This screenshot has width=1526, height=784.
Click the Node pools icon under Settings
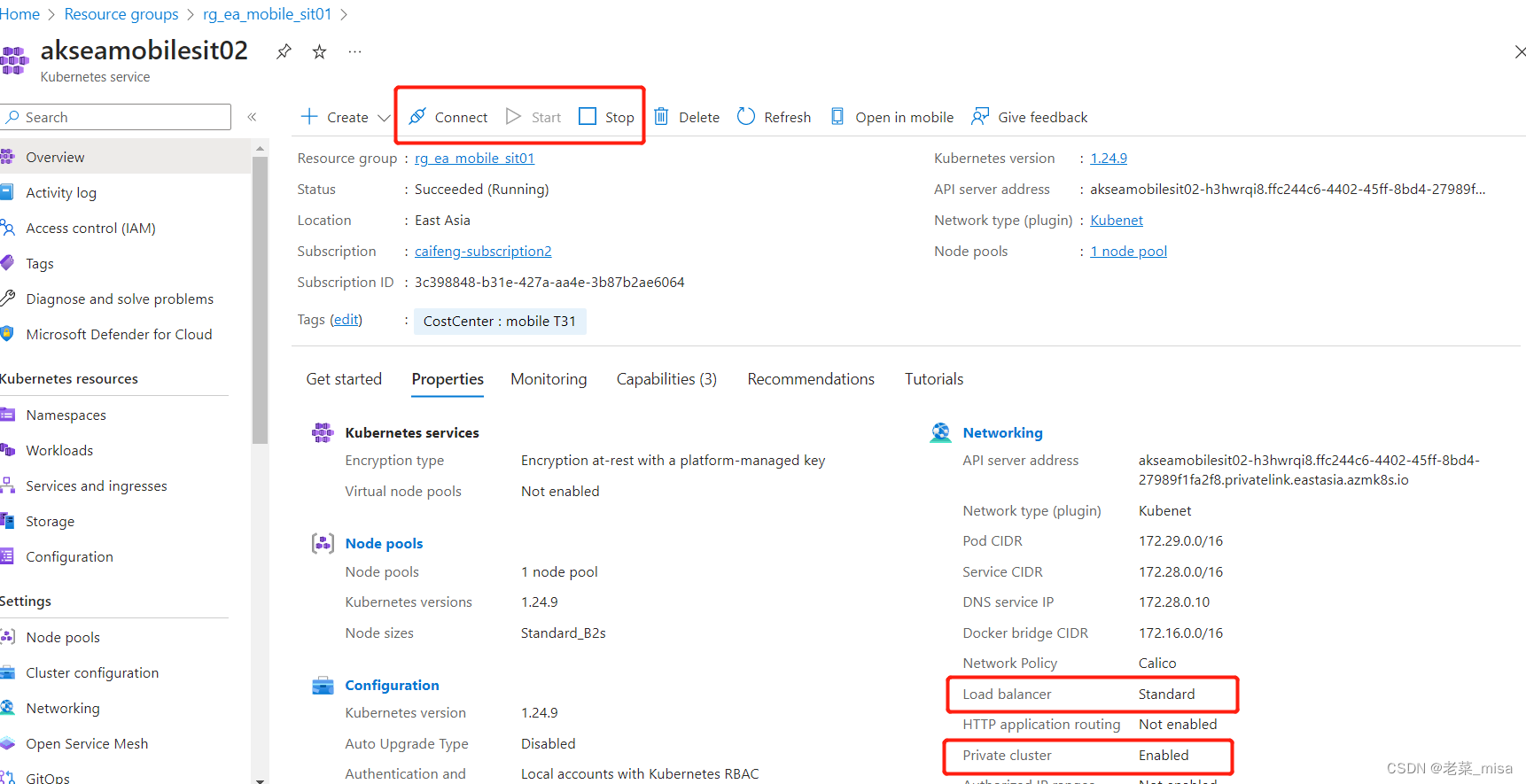7,637
